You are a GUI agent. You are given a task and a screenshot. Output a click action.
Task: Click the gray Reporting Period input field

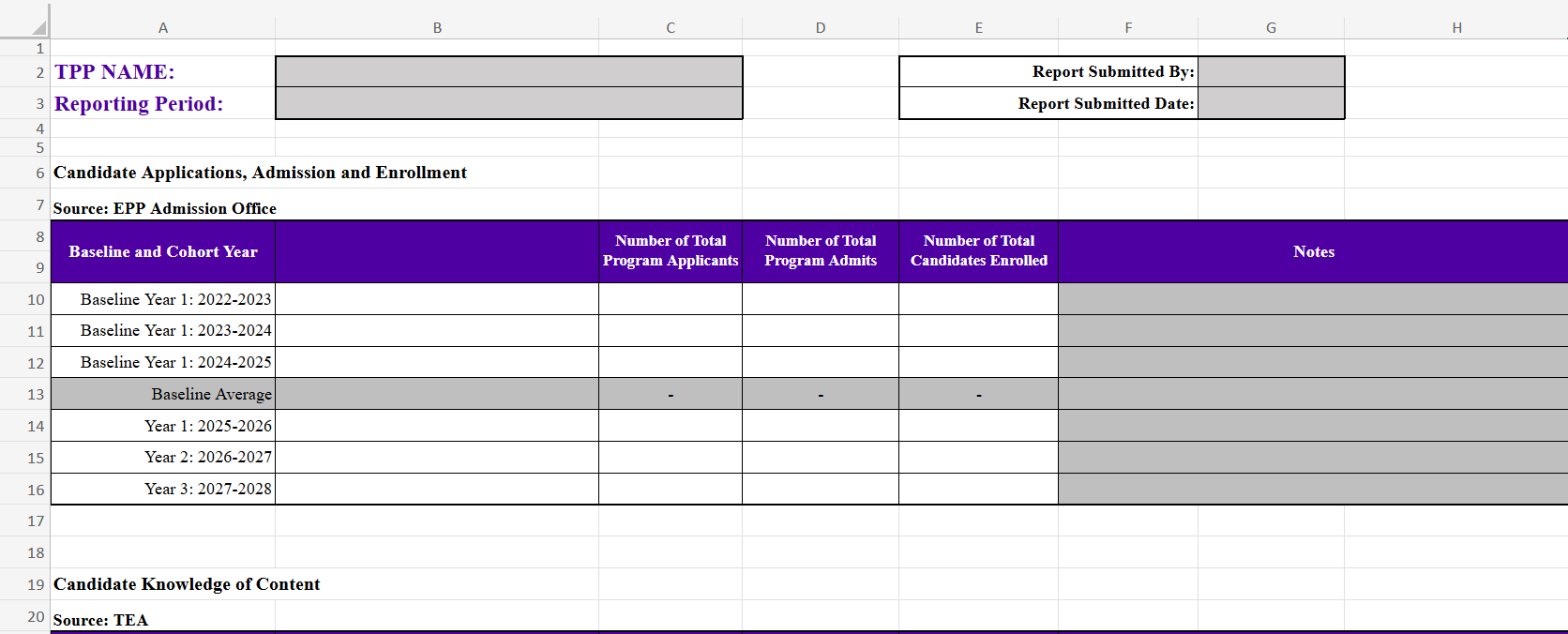point(508,103)
